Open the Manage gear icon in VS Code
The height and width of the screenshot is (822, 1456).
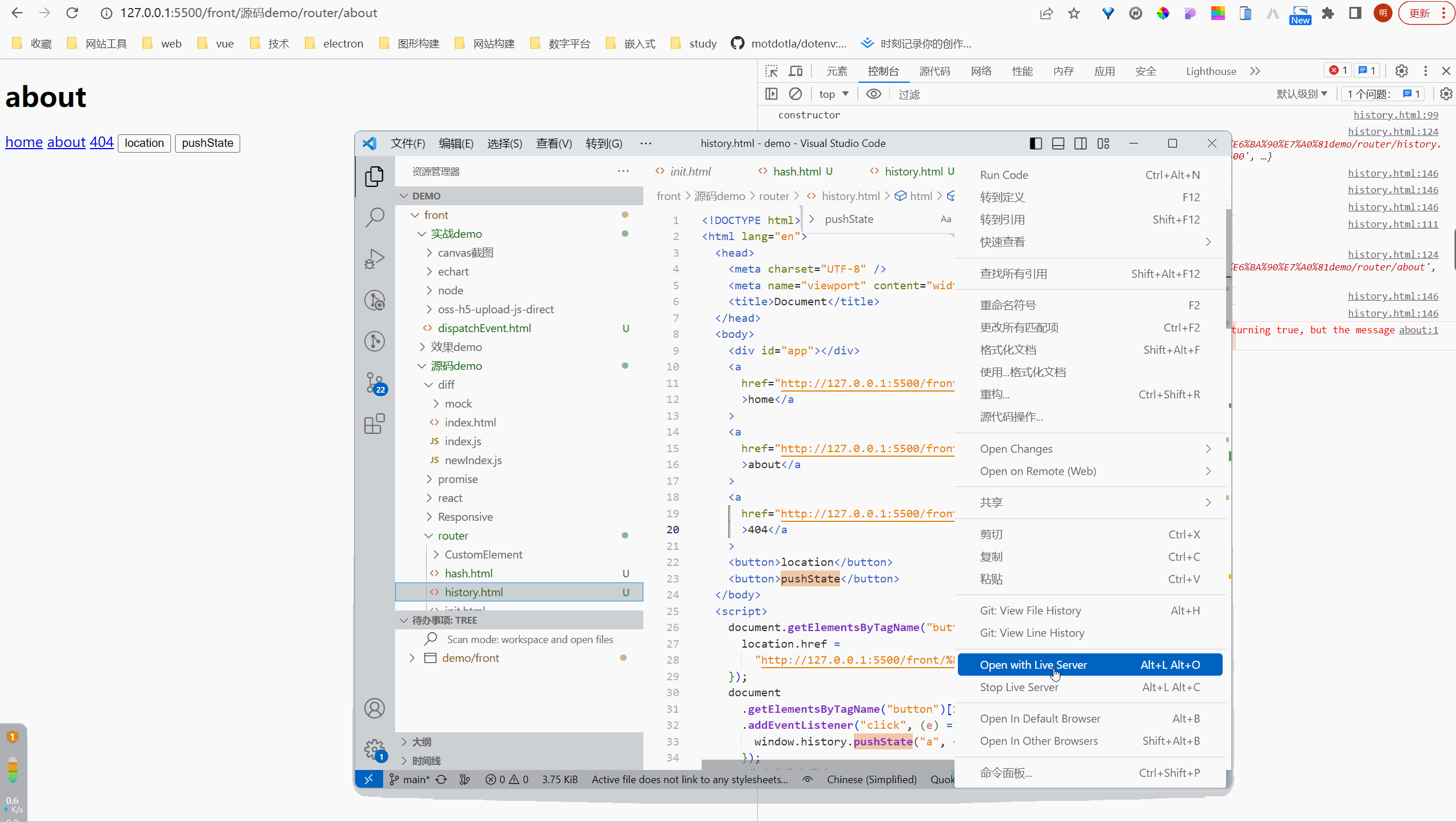coord(375,749)
